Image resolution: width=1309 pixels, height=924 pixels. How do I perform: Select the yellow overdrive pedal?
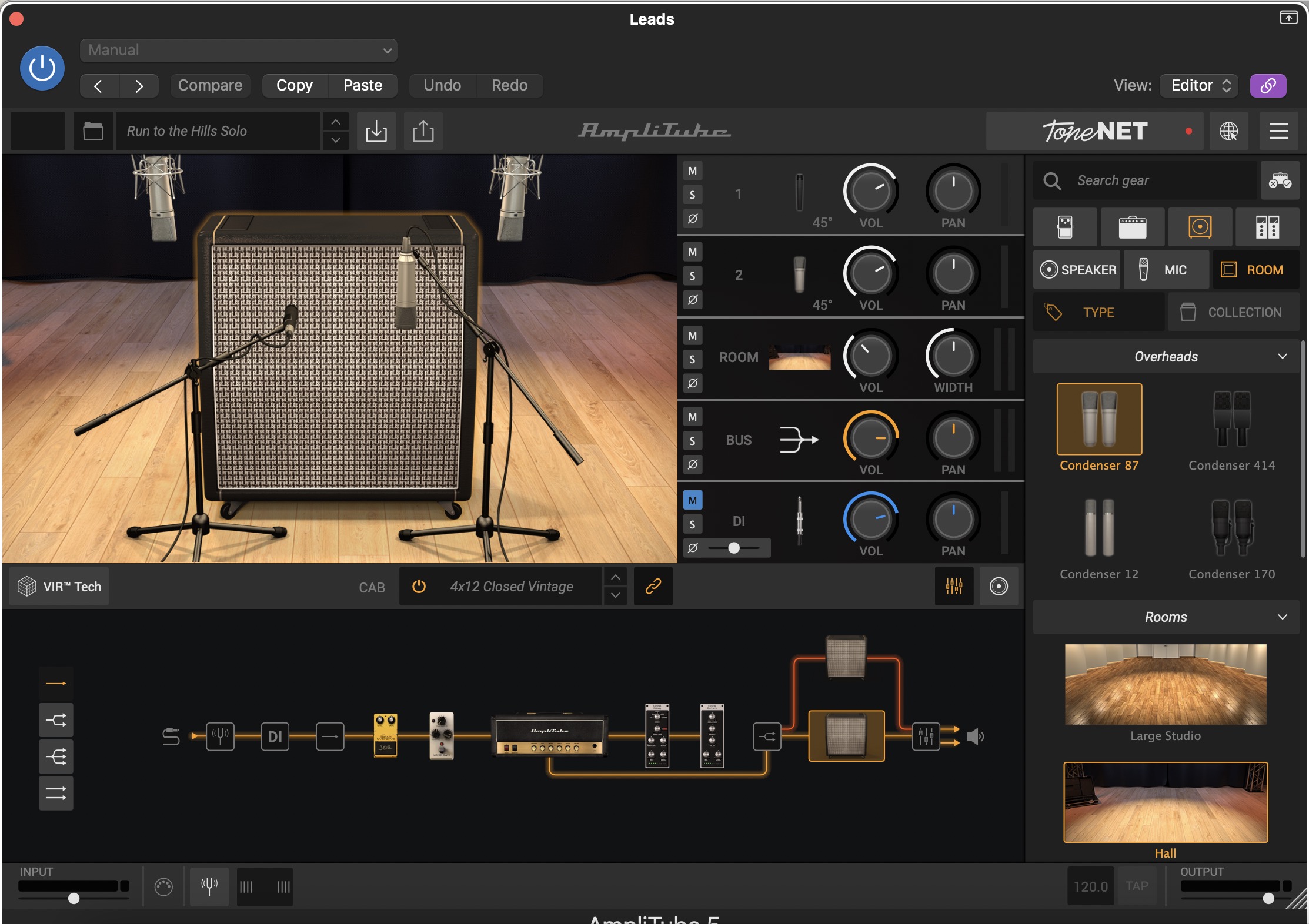point(385,736)
